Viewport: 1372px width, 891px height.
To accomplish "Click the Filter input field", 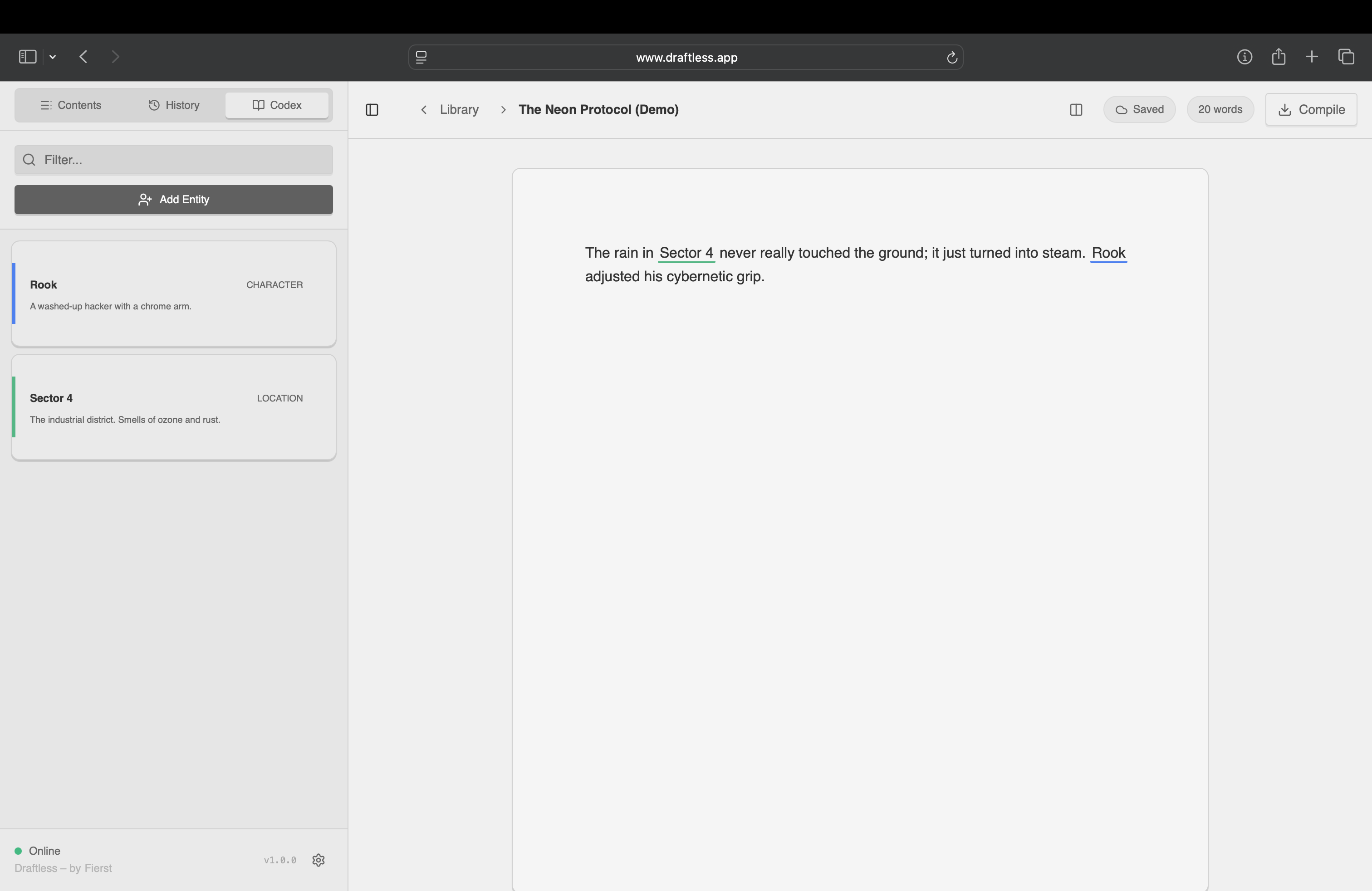I will click(x=173, y=160).
